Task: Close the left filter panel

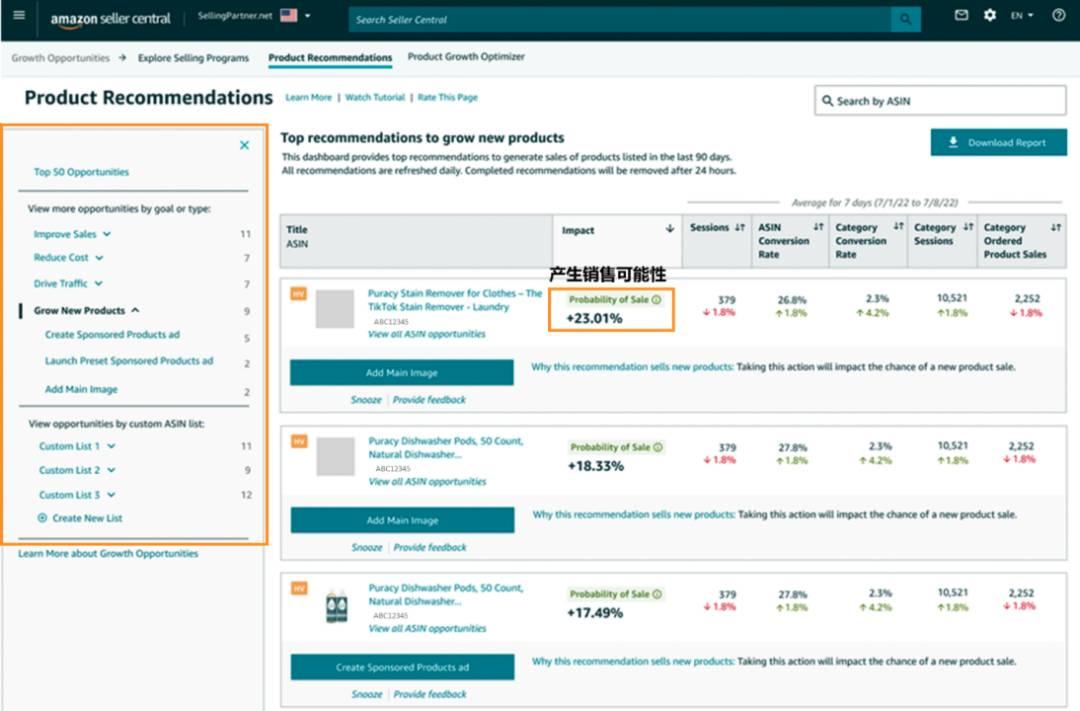Action: (245, 145)
